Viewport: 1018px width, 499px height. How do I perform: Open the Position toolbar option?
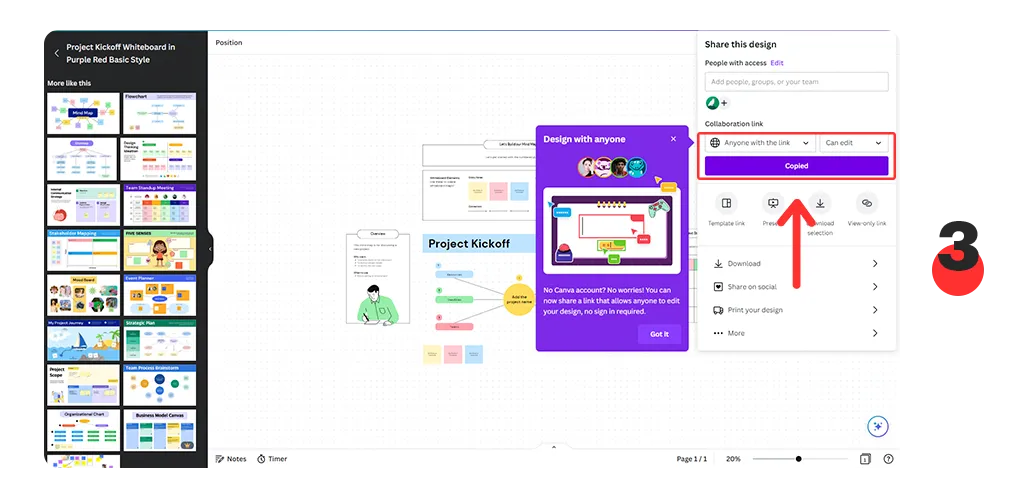229,43
